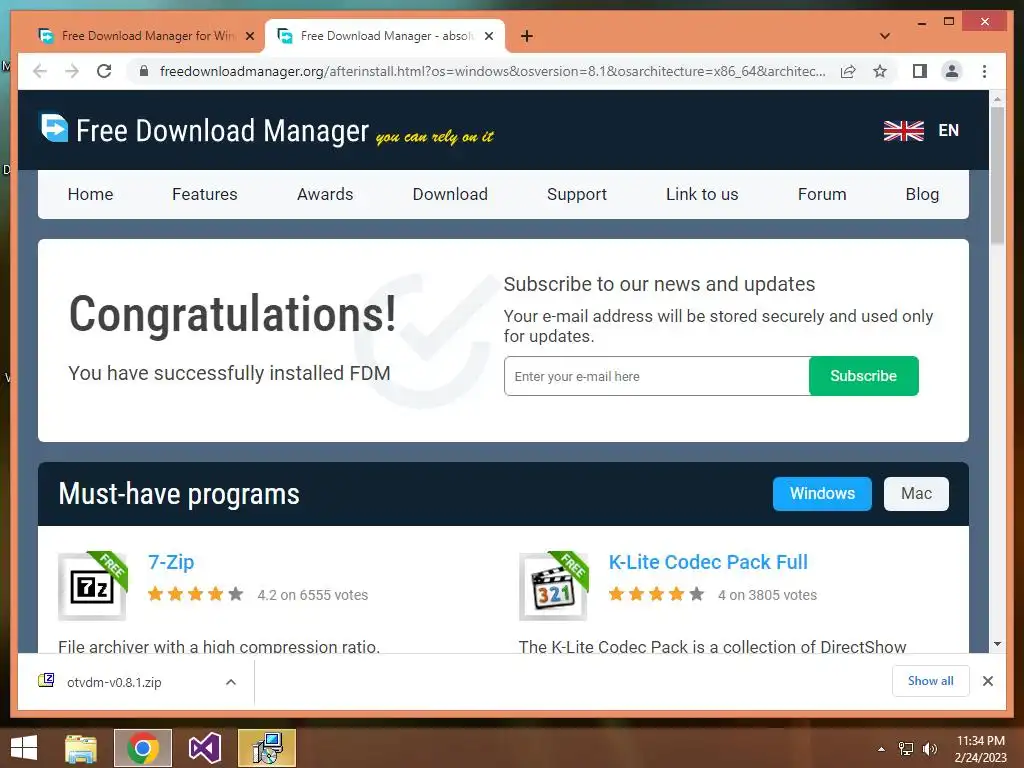Click 'Show all' downloads button
The height and width of the screenshot is (768, 1024).
point(931,681)
